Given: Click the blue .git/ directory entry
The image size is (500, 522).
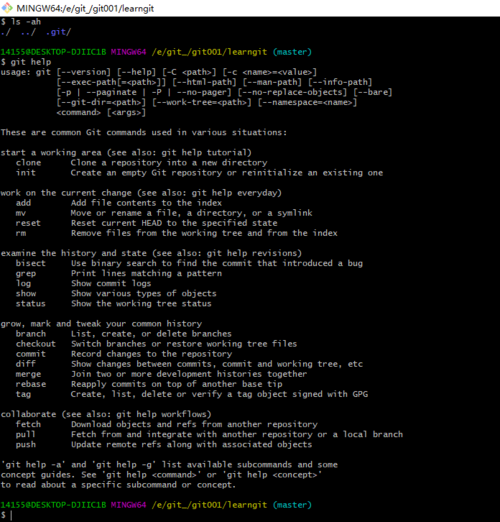Looking at the screenshot, I should tap(58, 32).
